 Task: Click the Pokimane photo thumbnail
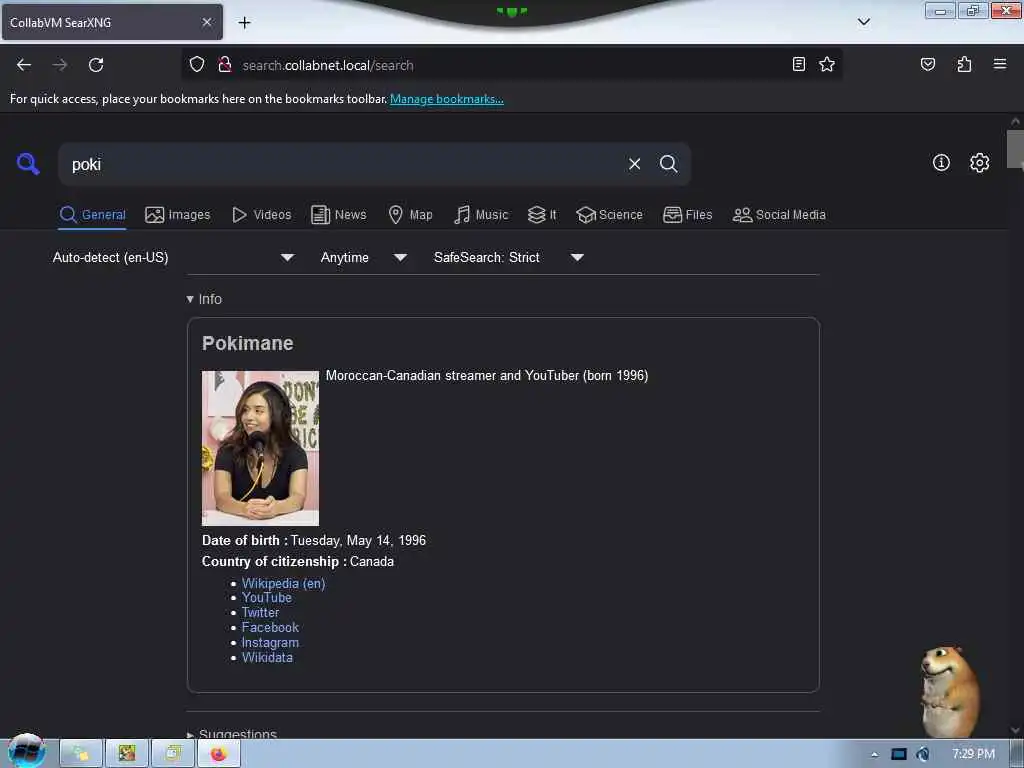tap(260, 448)
